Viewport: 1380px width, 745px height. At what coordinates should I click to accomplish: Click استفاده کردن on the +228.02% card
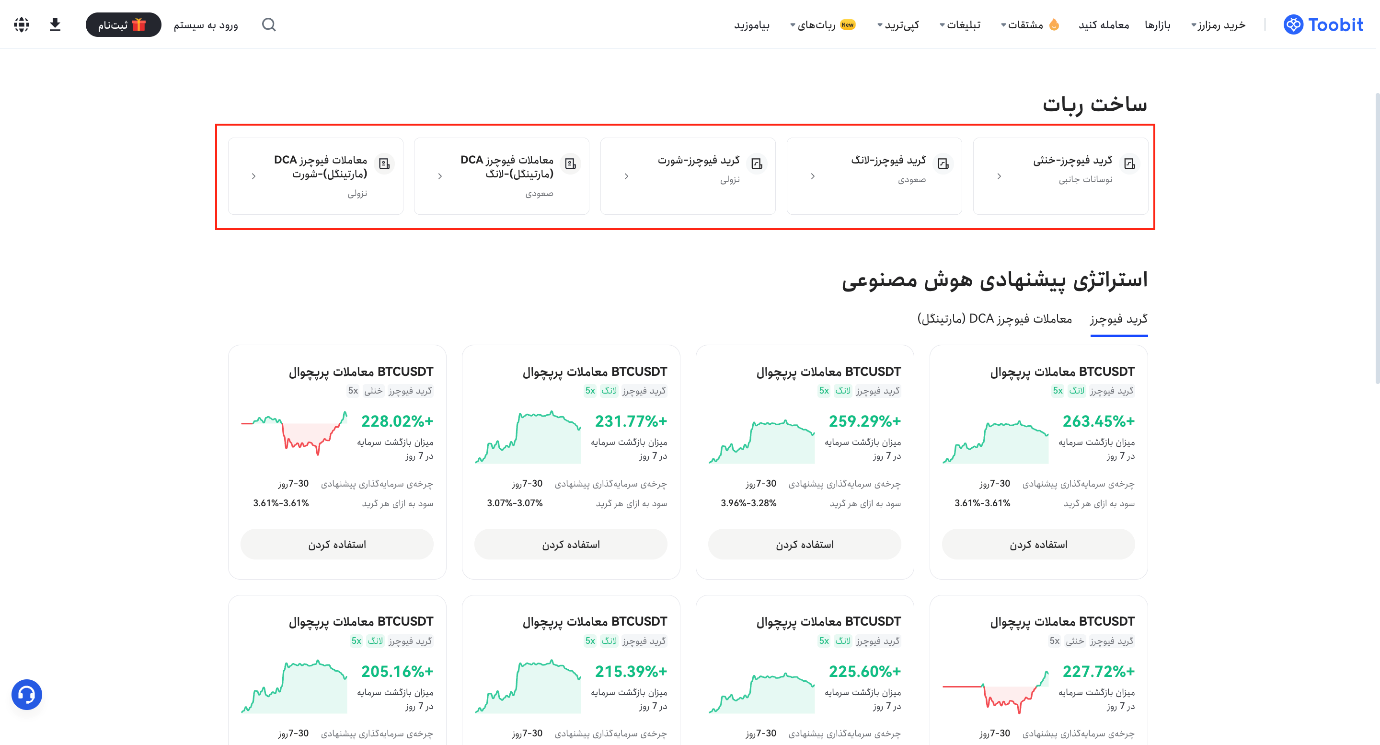tap(337, 544)
